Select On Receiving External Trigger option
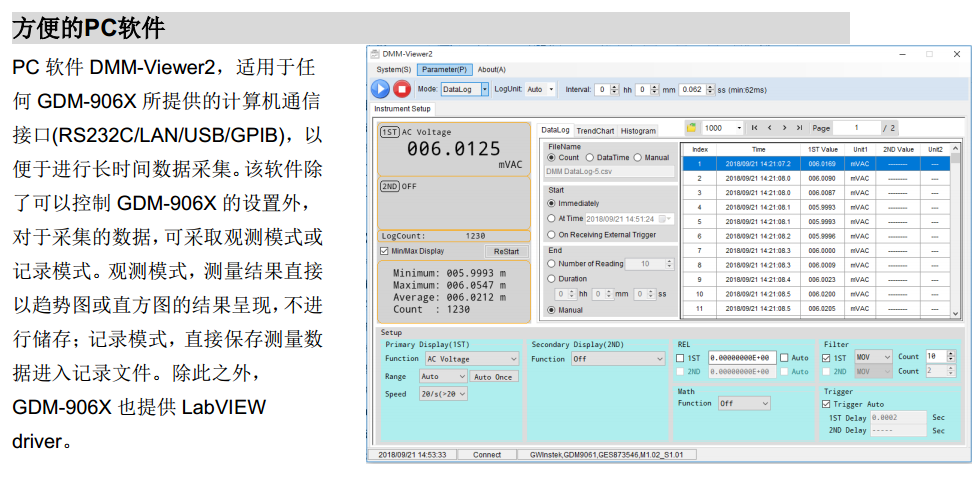980x493 pixels. 551,235
